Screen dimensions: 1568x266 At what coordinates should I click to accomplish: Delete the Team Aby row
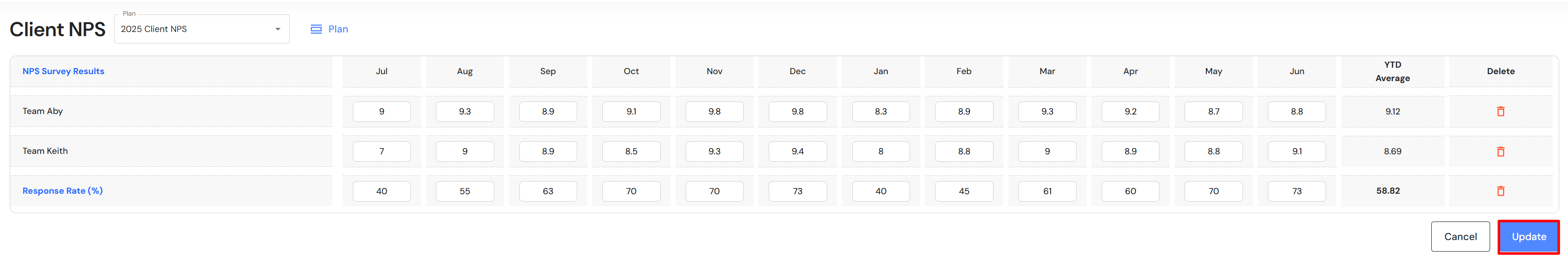(x=1500, y=111)
